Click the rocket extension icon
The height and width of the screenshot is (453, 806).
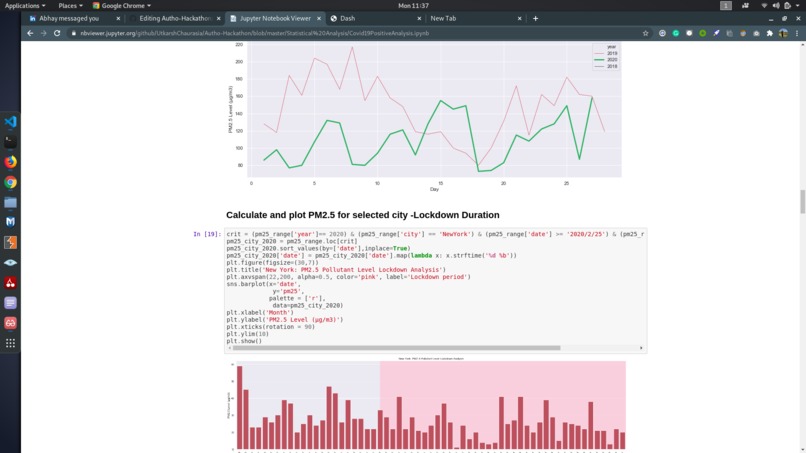(x=716, y=33)
